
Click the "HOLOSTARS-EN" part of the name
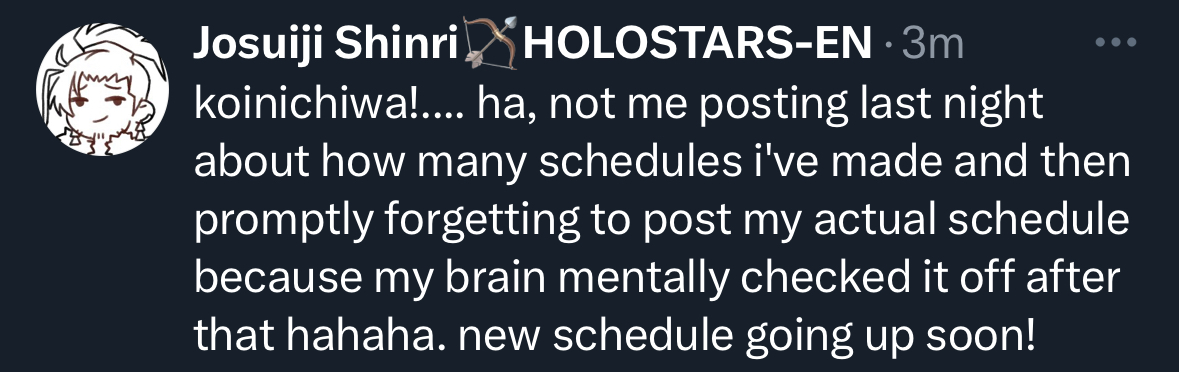tap(697, 44)
